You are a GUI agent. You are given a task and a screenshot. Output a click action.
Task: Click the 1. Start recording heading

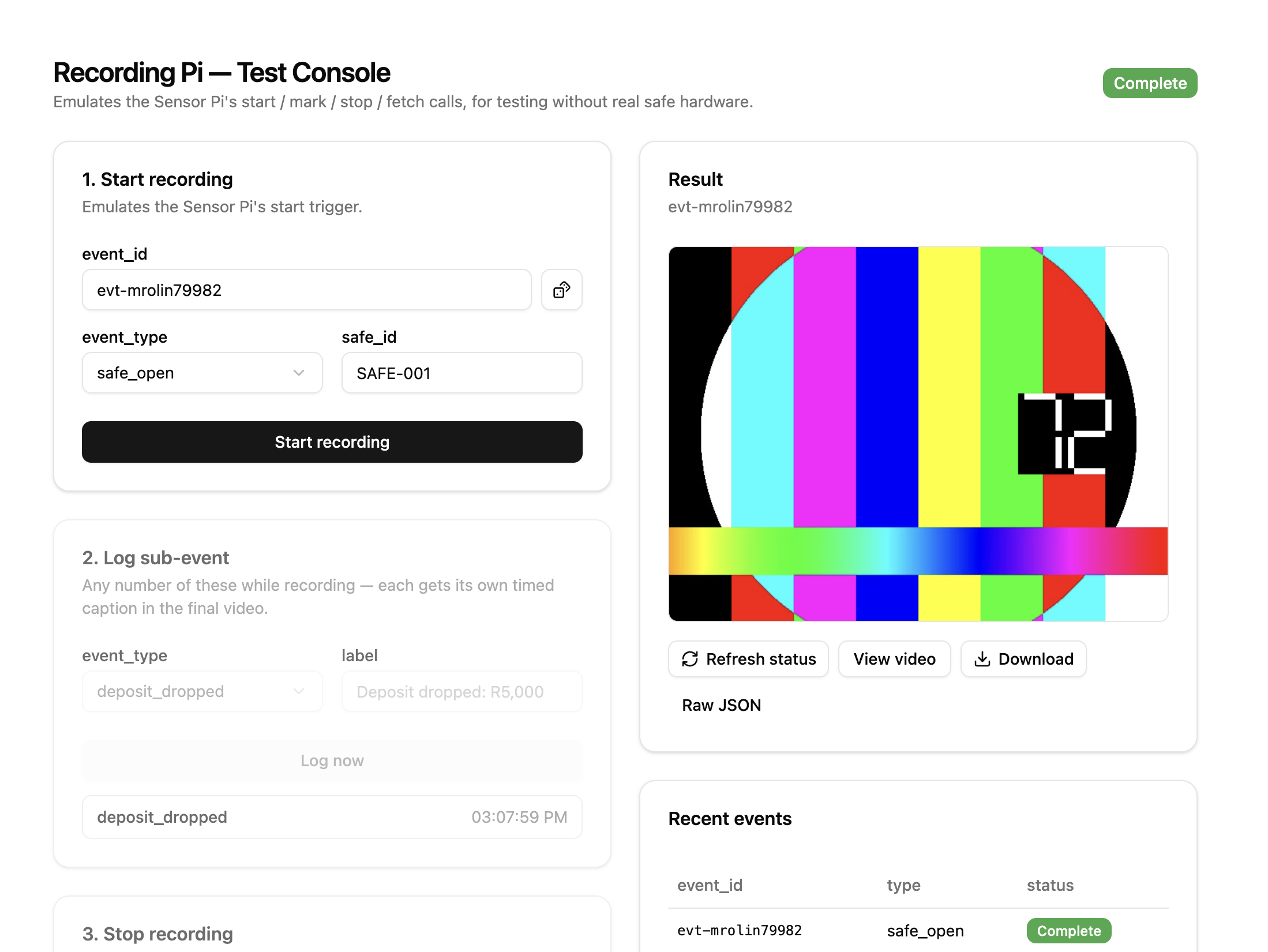click(157, 179)
